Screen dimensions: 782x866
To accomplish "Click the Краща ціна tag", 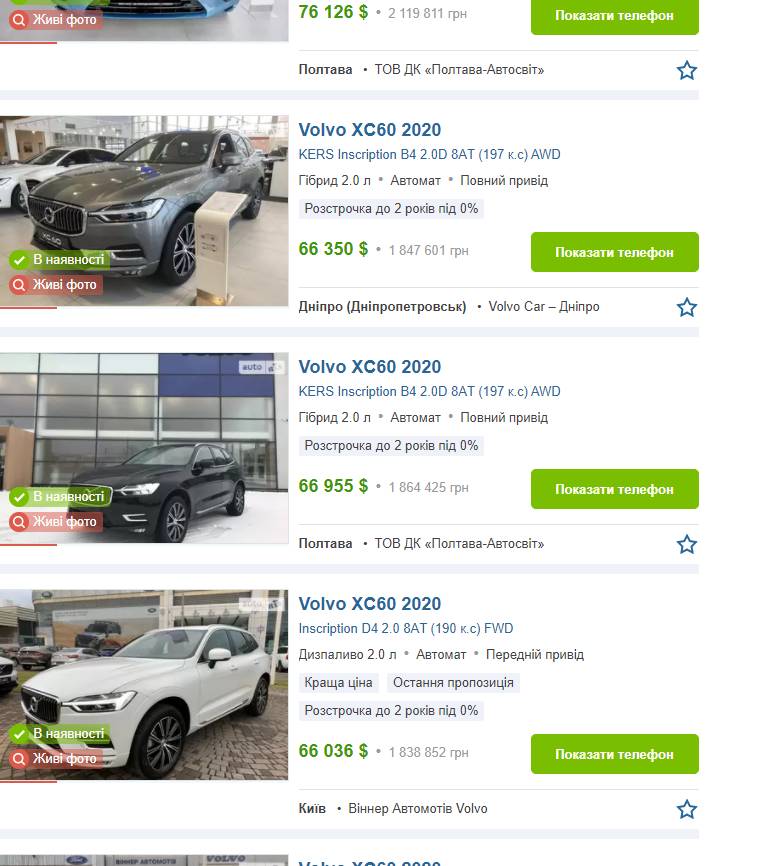I will point(339,683).
